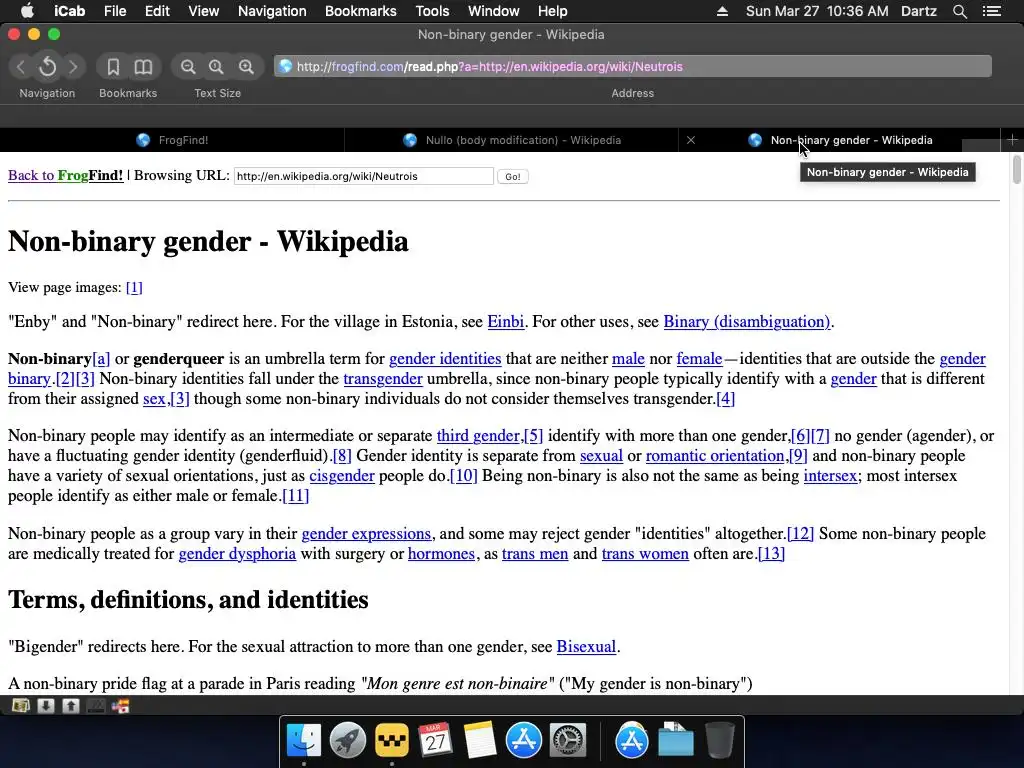Open iCab taxi icon in the Dock
Image resolution: width=1024 pixels, height=768 pixels.
click(391, 741)
